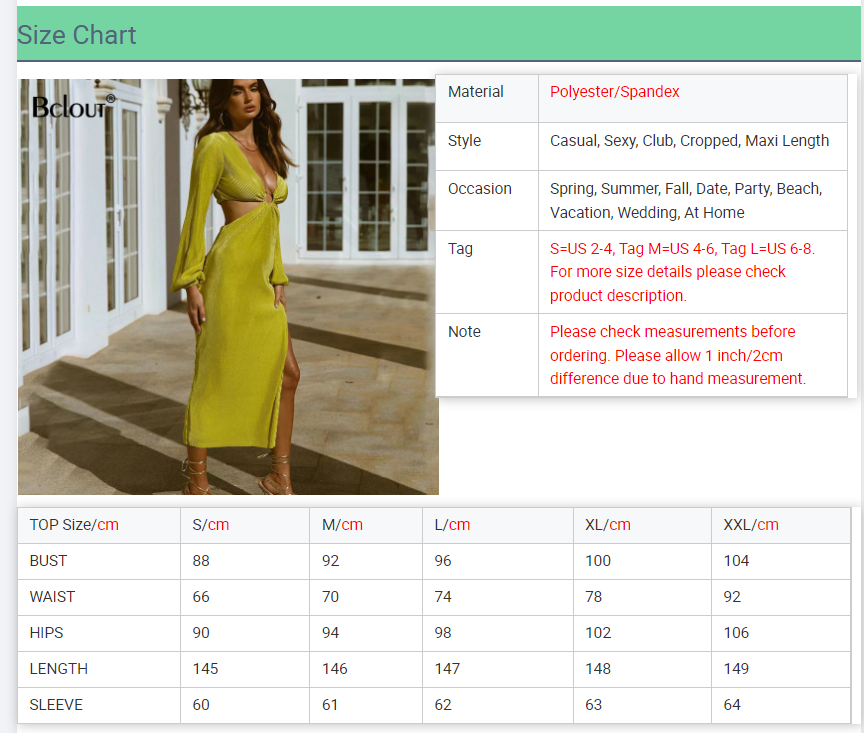Click the Size Chart heading
Viewport: 864px width, 733px height.
coord(77,35)
